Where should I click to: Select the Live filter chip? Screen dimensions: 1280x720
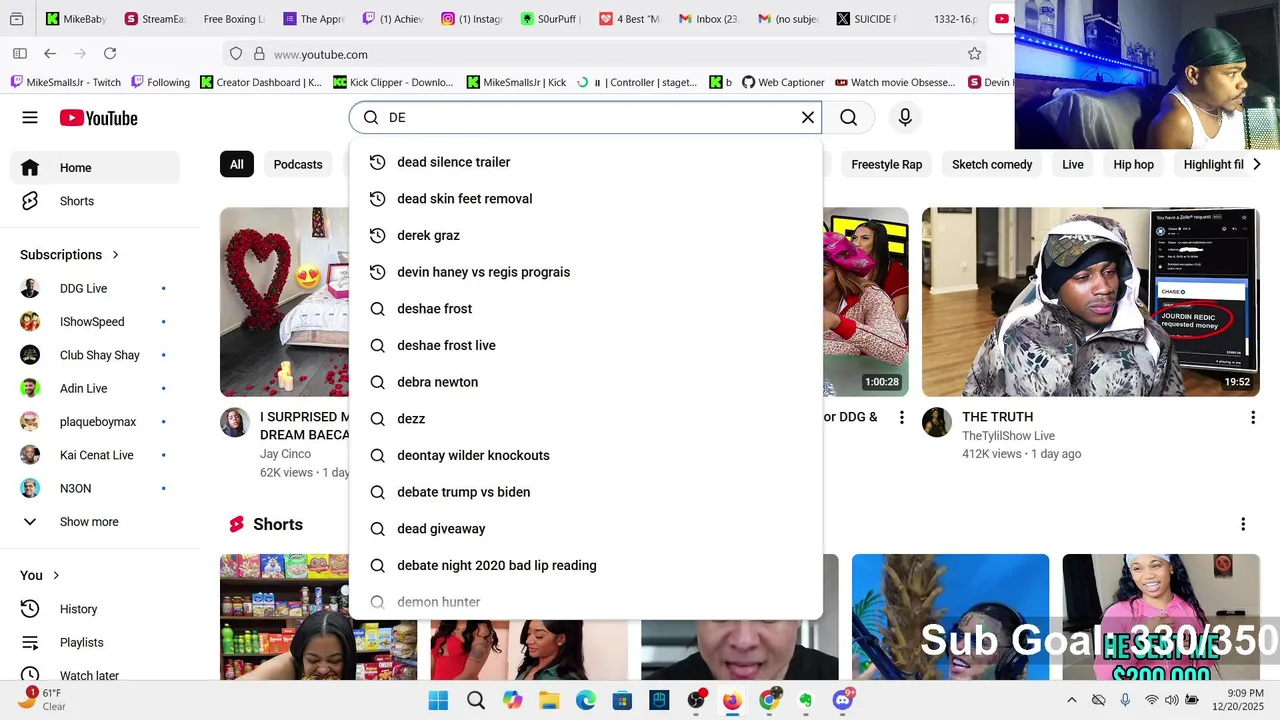[1073, 164]
